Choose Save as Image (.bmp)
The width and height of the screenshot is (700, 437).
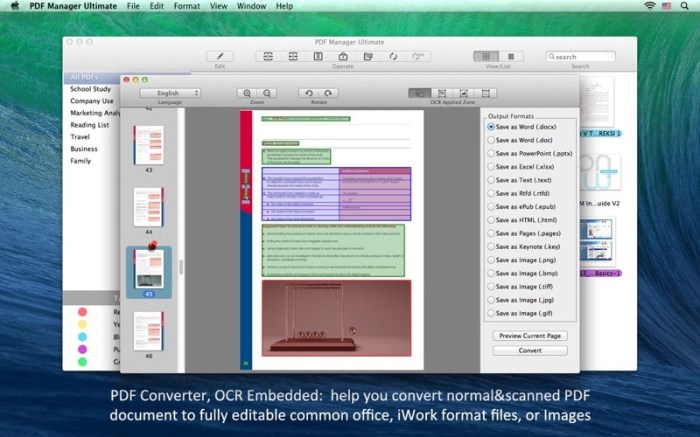pyautogui.click(x=523, y=273)
